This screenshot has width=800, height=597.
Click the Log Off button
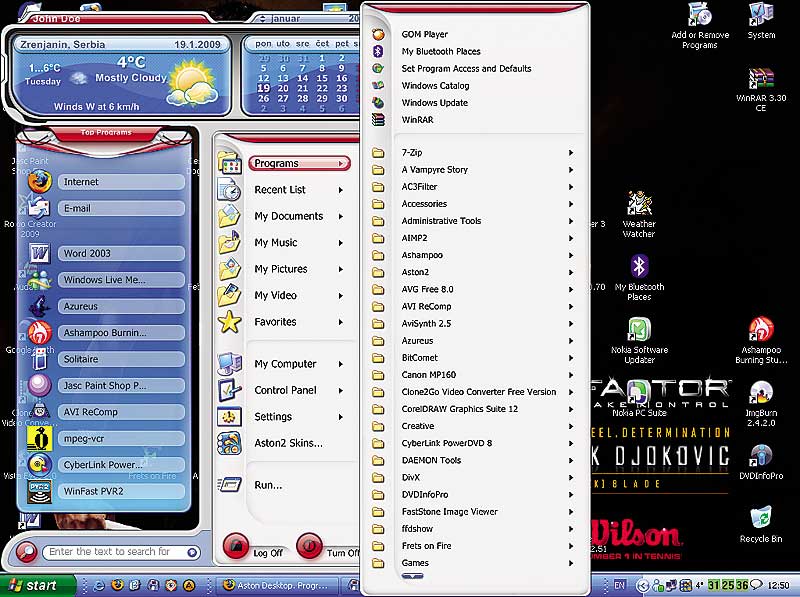coord(235,545)
